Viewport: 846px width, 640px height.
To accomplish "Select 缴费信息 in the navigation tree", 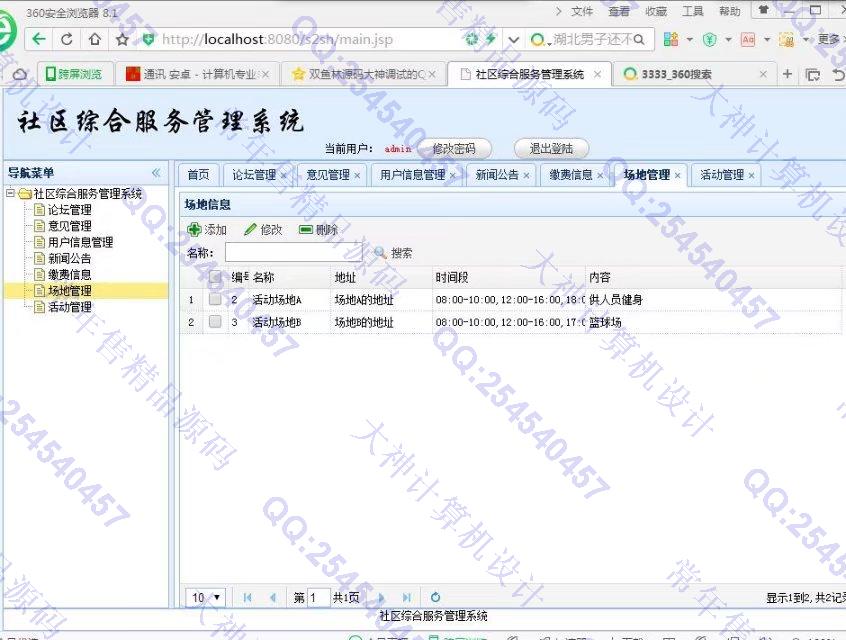I will point(69,274).
